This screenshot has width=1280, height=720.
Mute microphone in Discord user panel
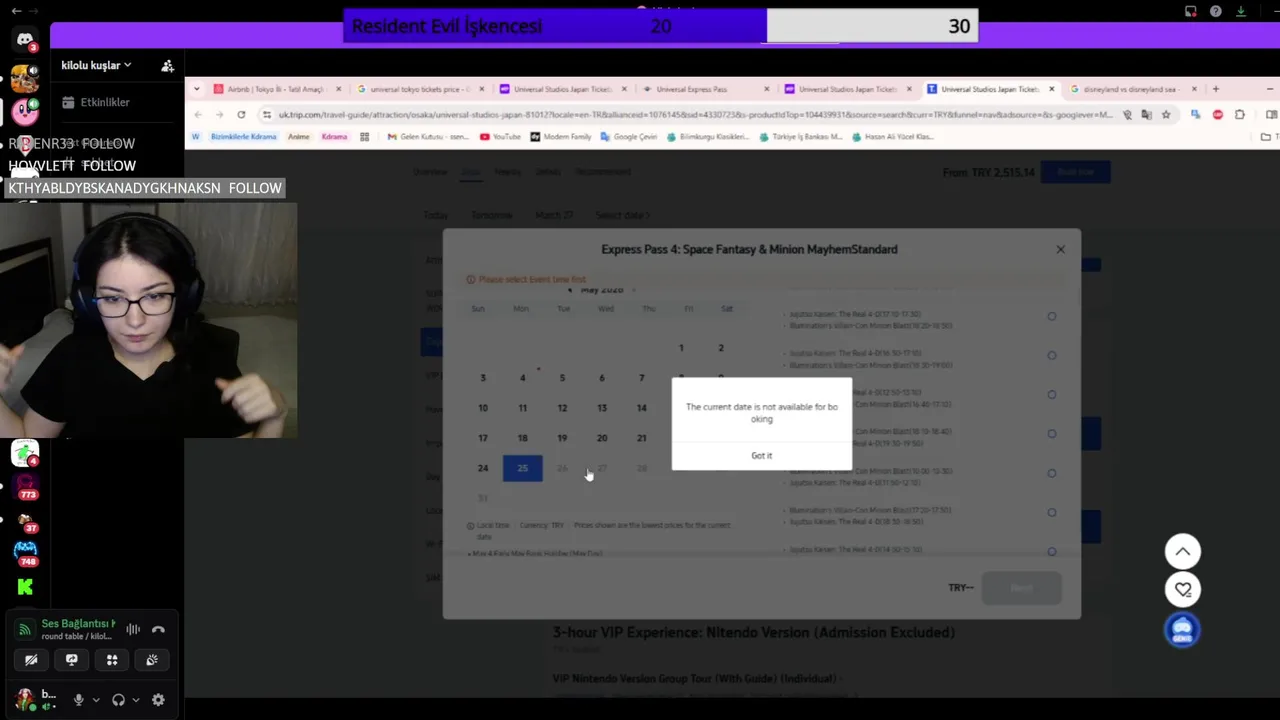coord(78,700)
